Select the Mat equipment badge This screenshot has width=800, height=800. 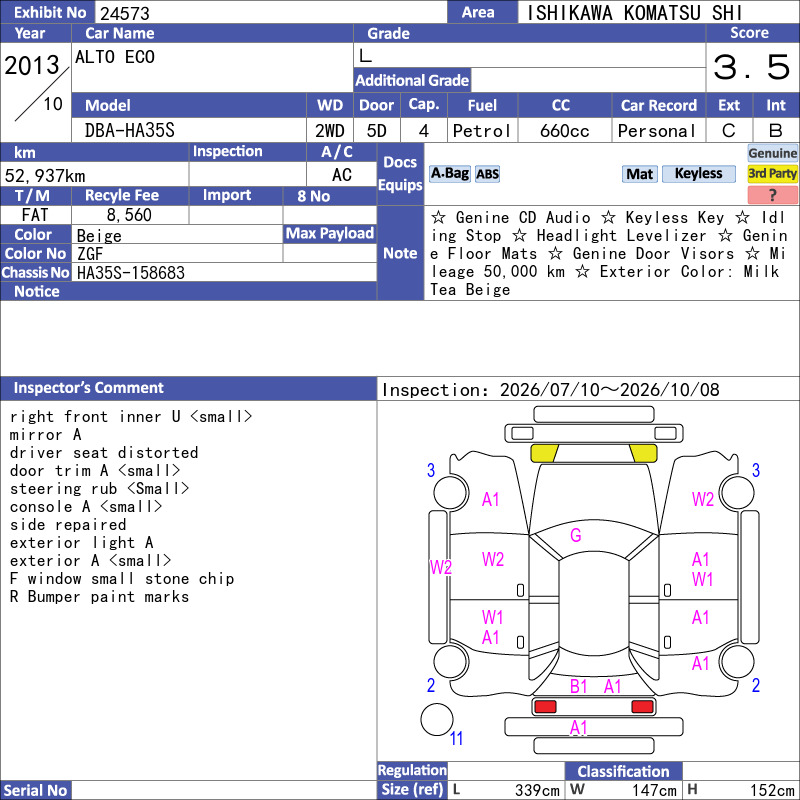click(x=639, y=174)
